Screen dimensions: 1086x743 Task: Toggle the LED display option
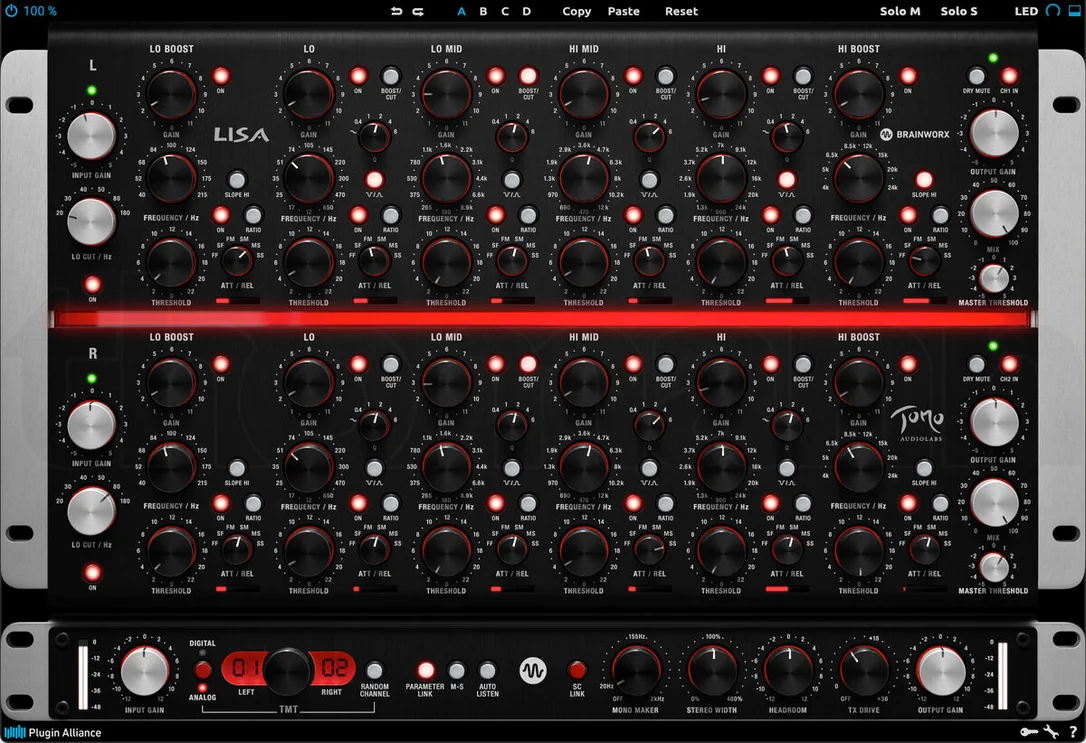1026,11
